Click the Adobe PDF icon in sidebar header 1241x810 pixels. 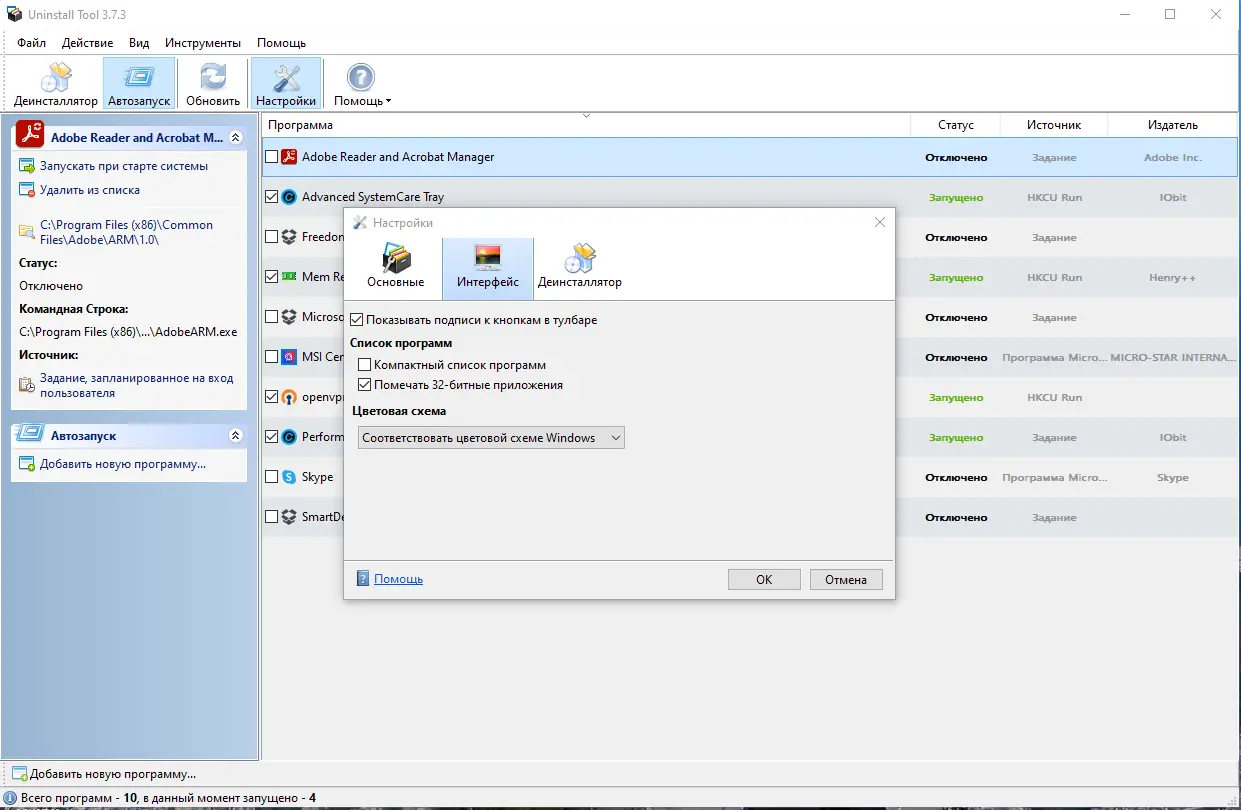coord(30,135)
